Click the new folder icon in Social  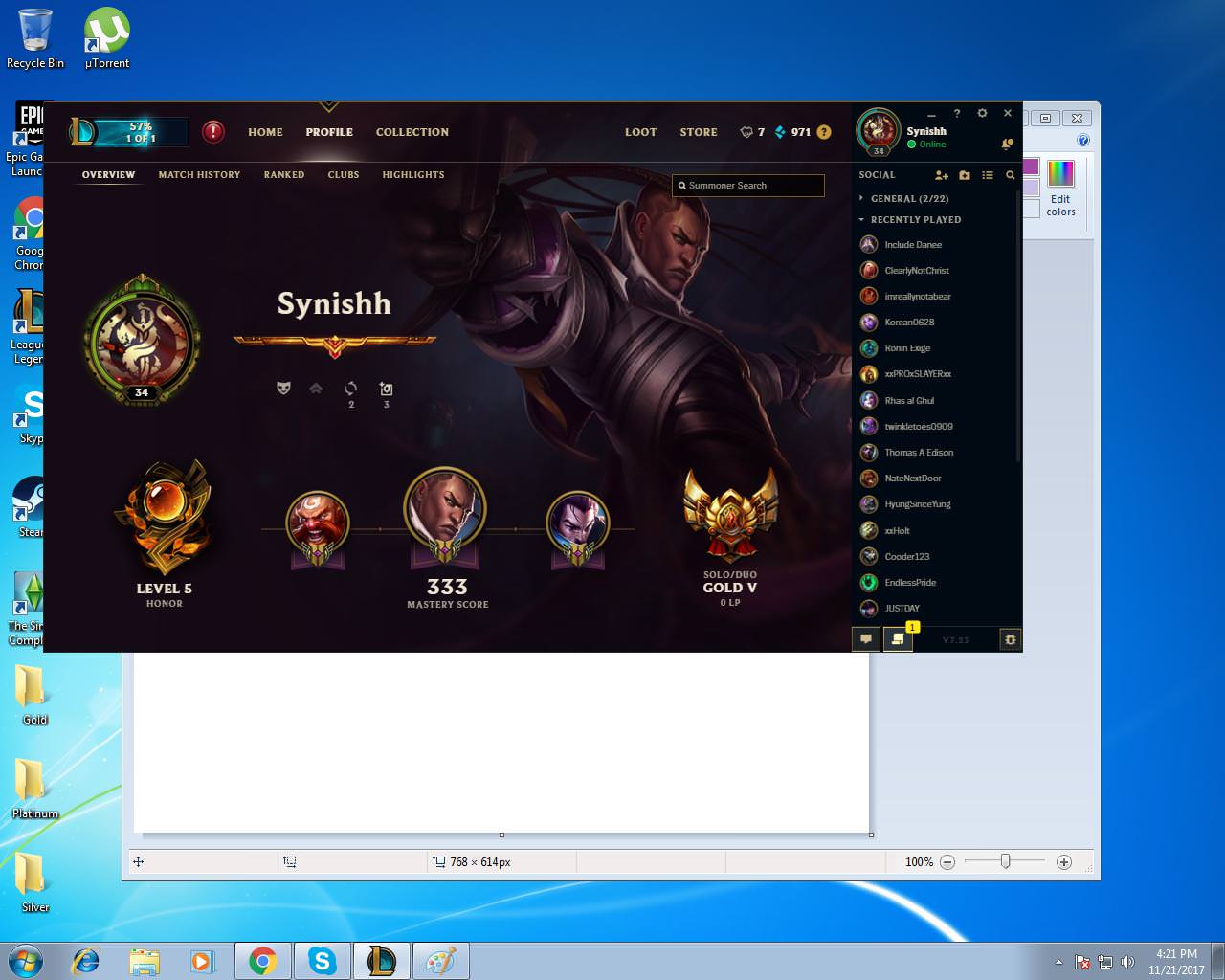click(965, 175)
